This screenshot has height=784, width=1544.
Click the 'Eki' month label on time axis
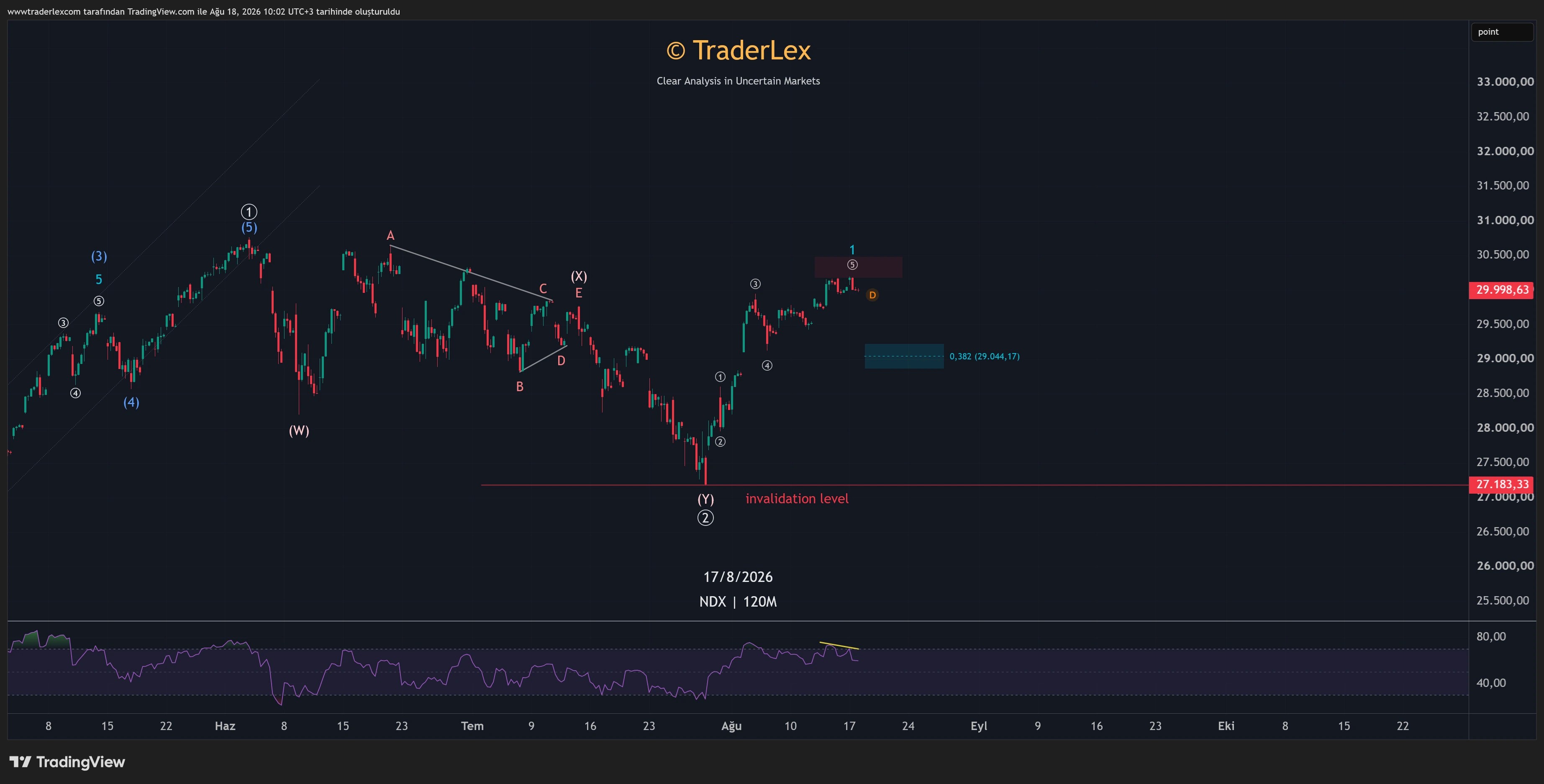point(1226,726)
